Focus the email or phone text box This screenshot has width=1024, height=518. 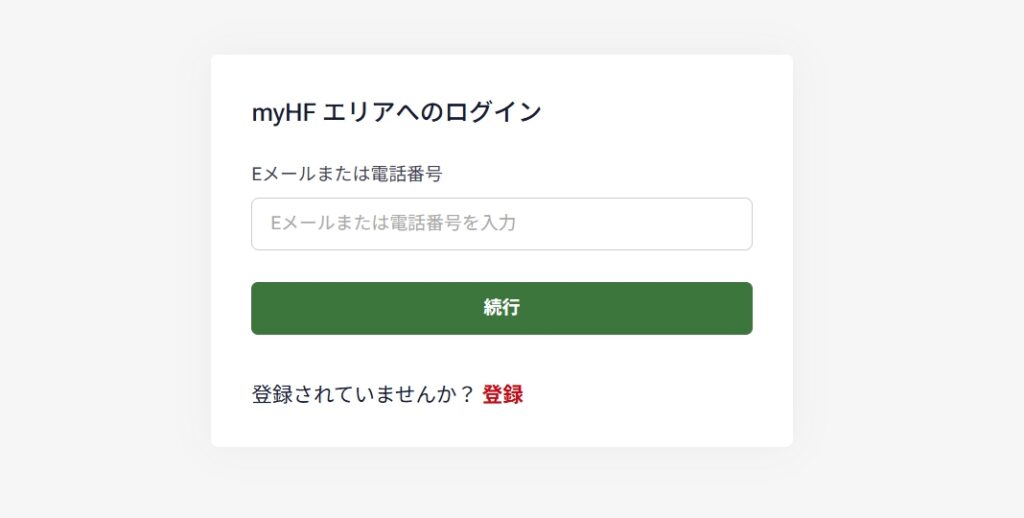pos(501,224)
